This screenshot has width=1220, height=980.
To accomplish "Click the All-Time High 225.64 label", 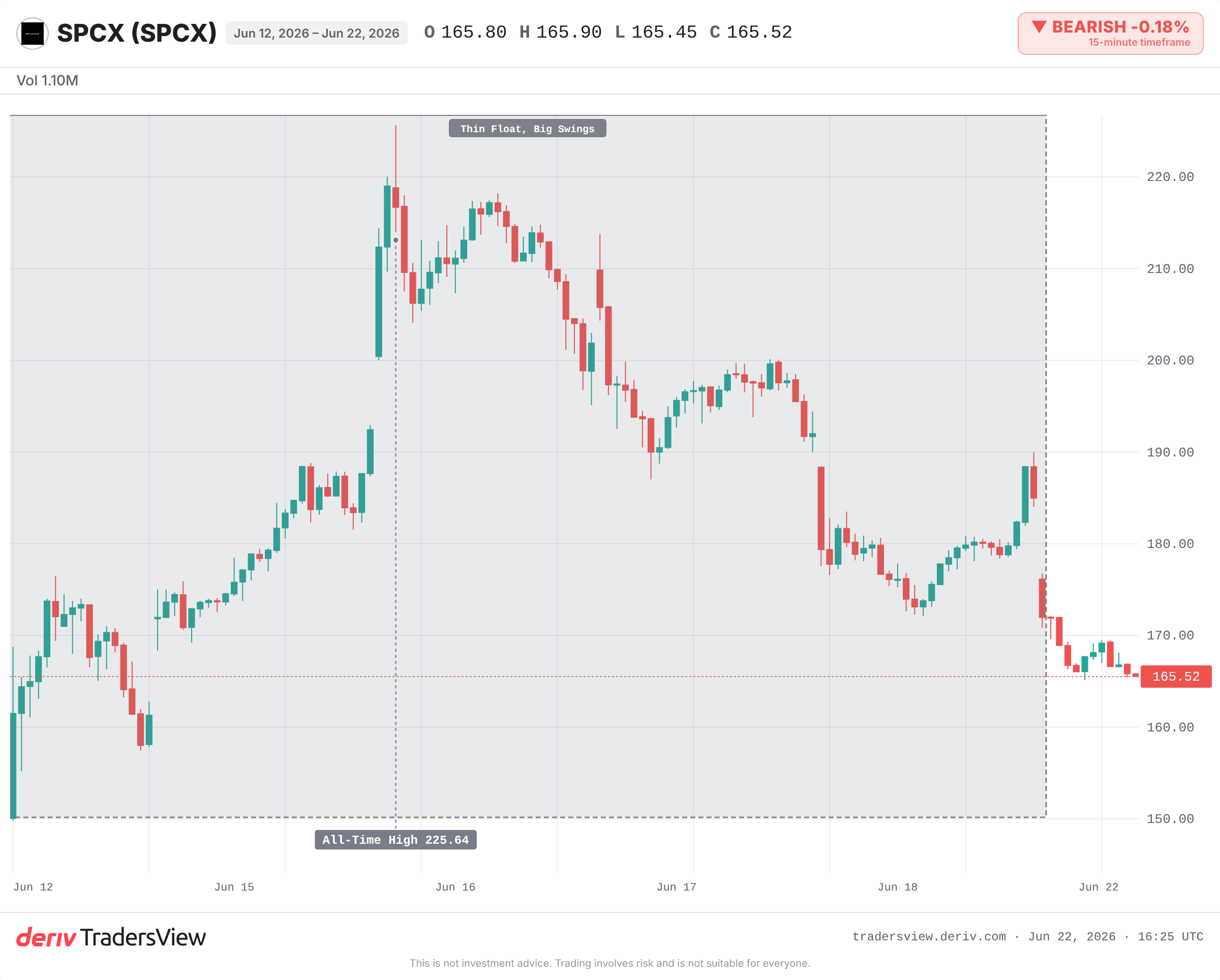I will [395, 840].
